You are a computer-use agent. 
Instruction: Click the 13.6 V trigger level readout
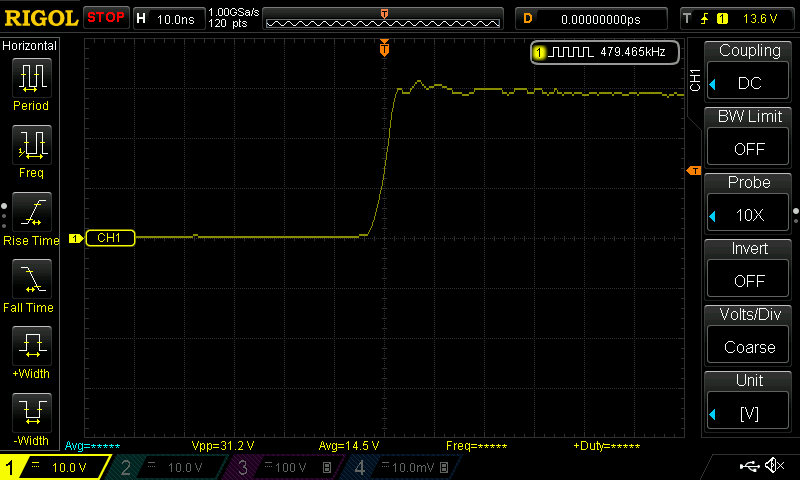pos(760,19)
